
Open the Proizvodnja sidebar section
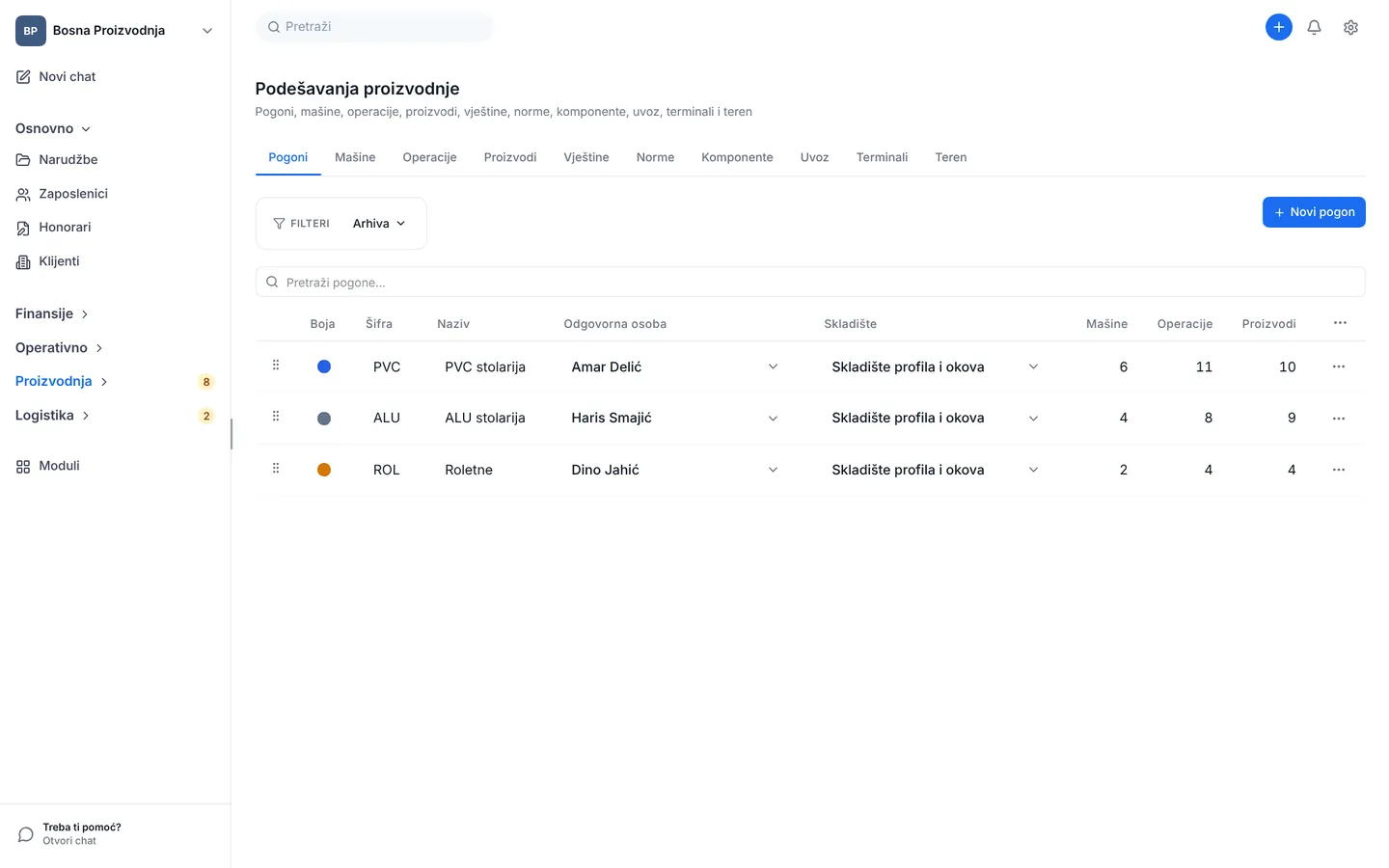62,381
